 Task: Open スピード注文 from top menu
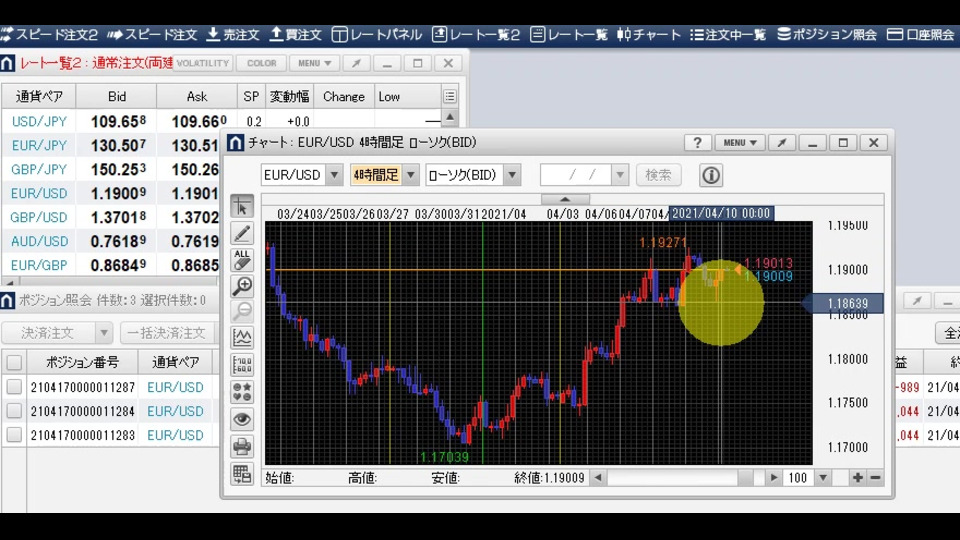[152, 35]
